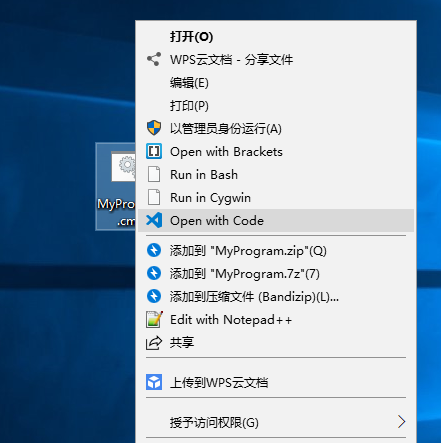Viewport: 441px width, 443px height.
Task: Choose 编辑(E) in the context menu
Action: coord(276,82)
